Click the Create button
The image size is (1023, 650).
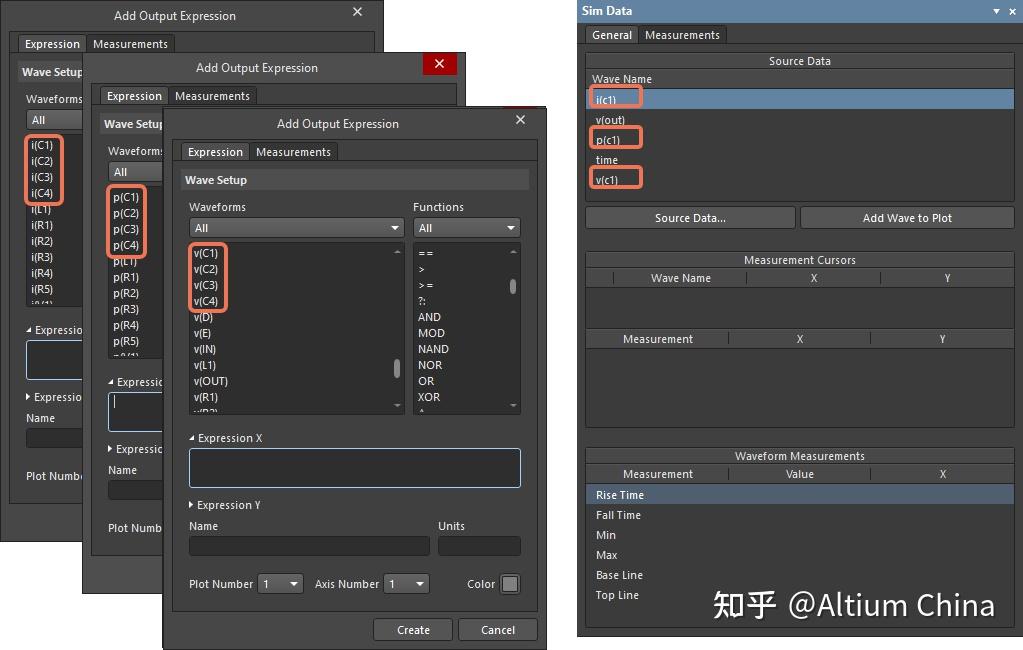tap(412, 629)
